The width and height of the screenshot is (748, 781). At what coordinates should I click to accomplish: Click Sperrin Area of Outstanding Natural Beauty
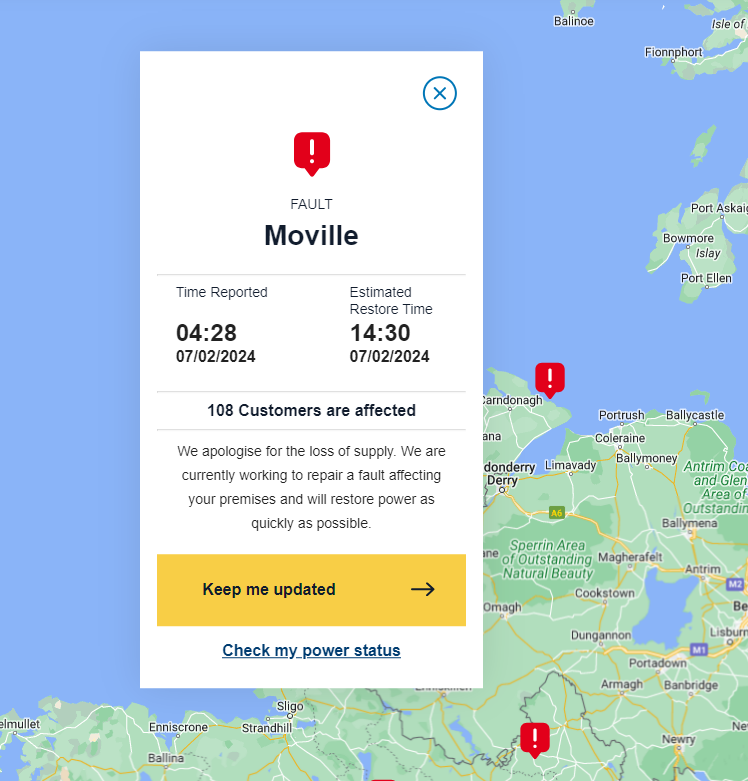pos(546,559)
